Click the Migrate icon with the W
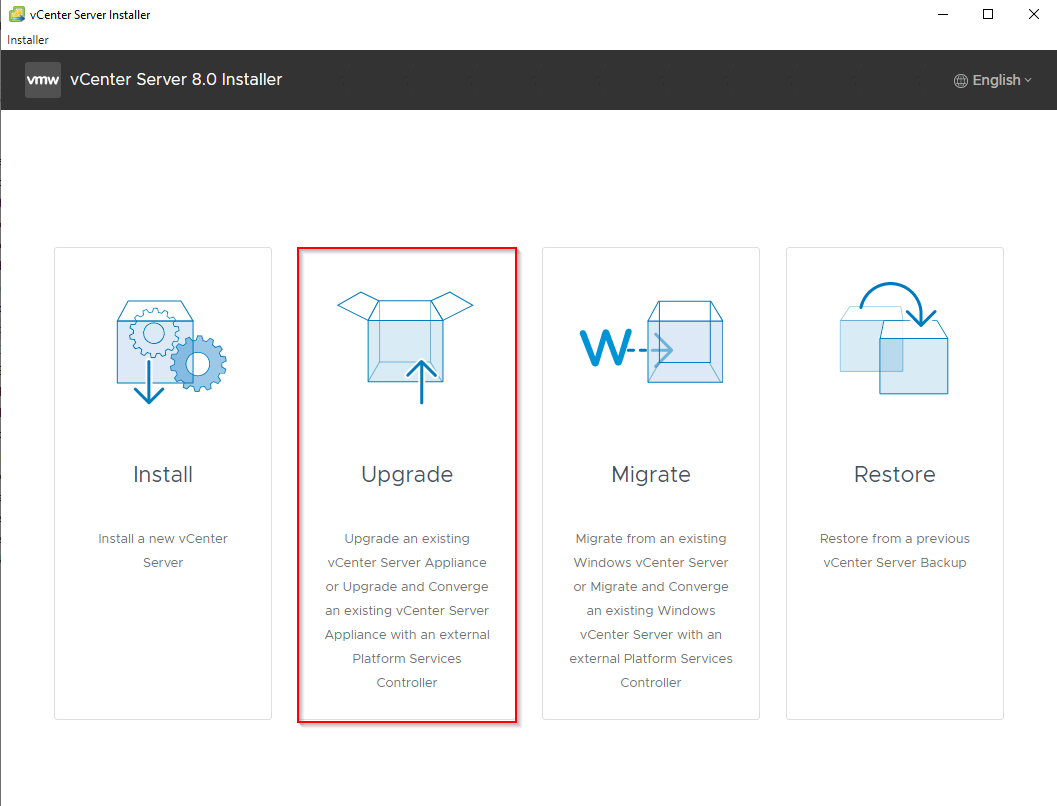This screenshot has width=1057, height=806. [x=651, y=345]
